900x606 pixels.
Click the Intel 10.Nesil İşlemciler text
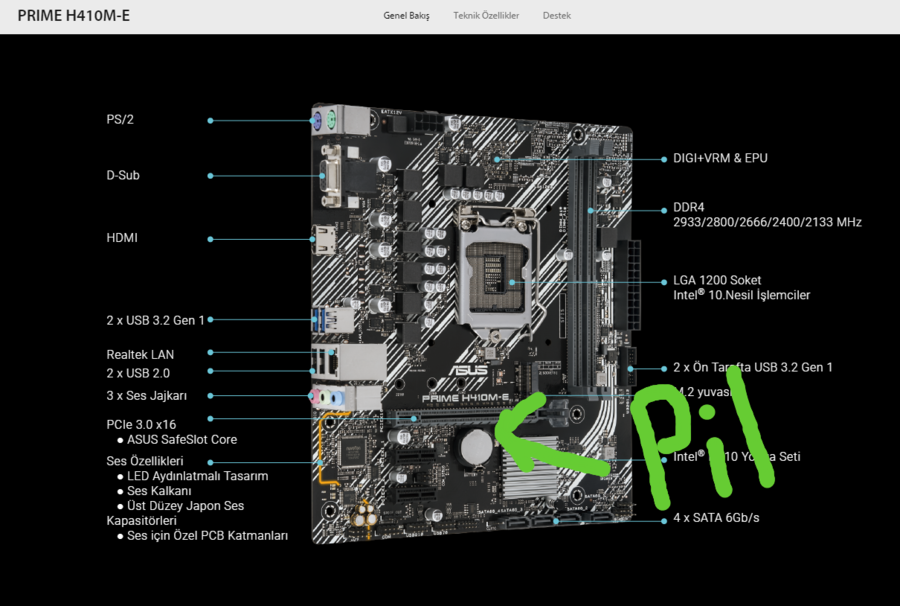coord(742,295)
